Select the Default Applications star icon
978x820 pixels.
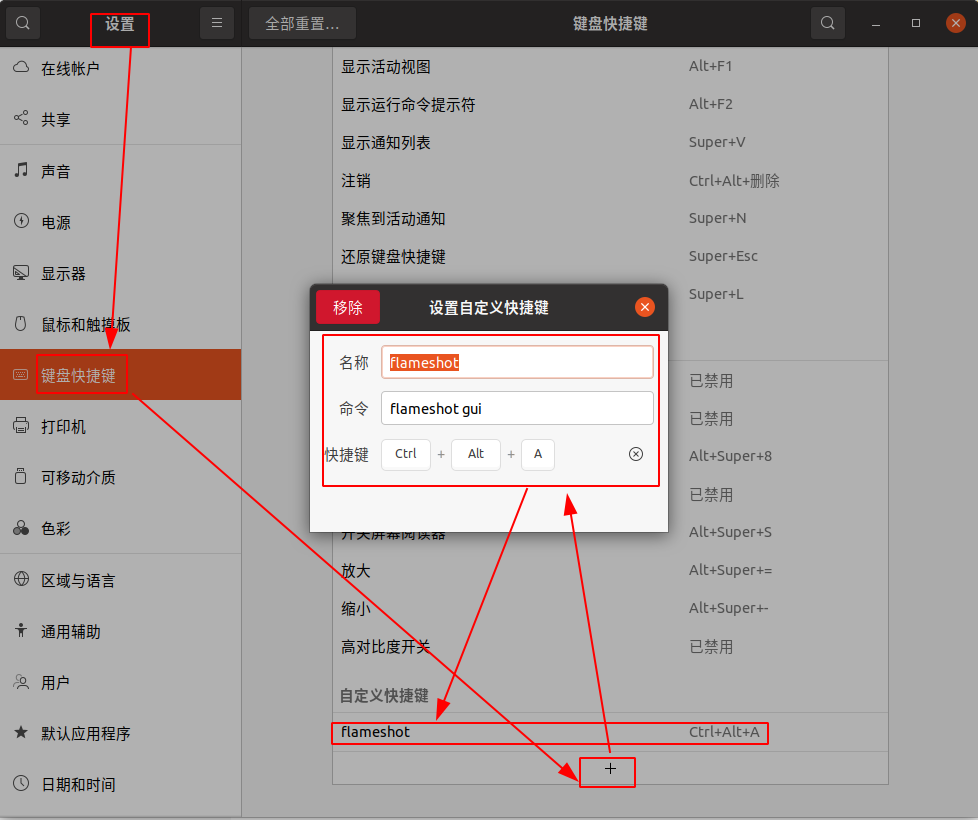pyautogui.click(x=21, y=732)
